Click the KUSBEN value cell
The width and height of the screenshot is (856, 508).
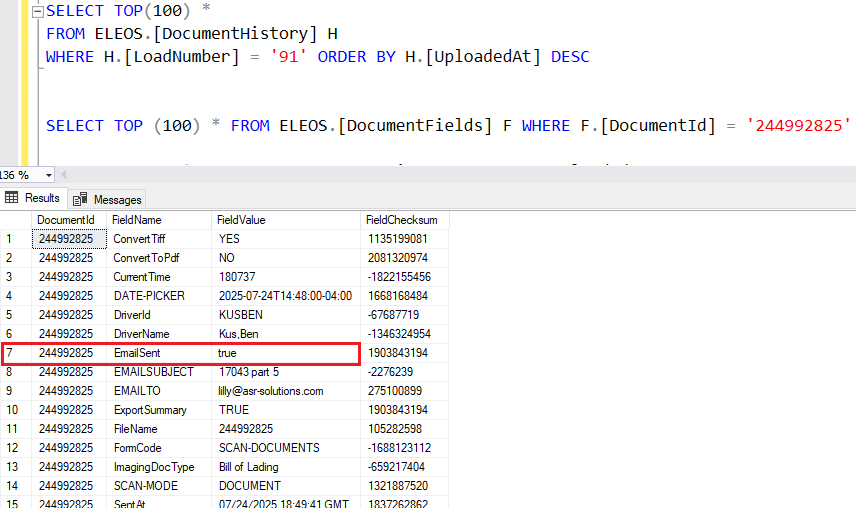click(286, 315)
